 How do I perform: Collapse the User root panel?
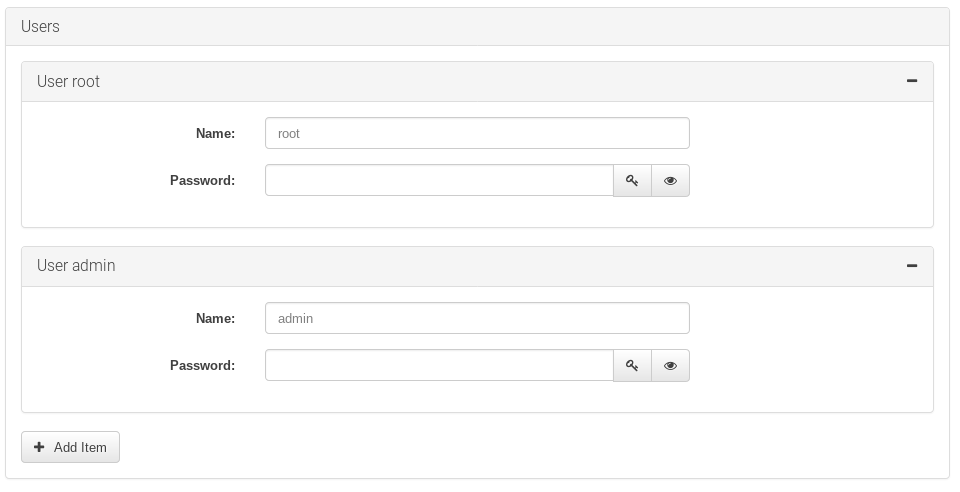point(911,81)
